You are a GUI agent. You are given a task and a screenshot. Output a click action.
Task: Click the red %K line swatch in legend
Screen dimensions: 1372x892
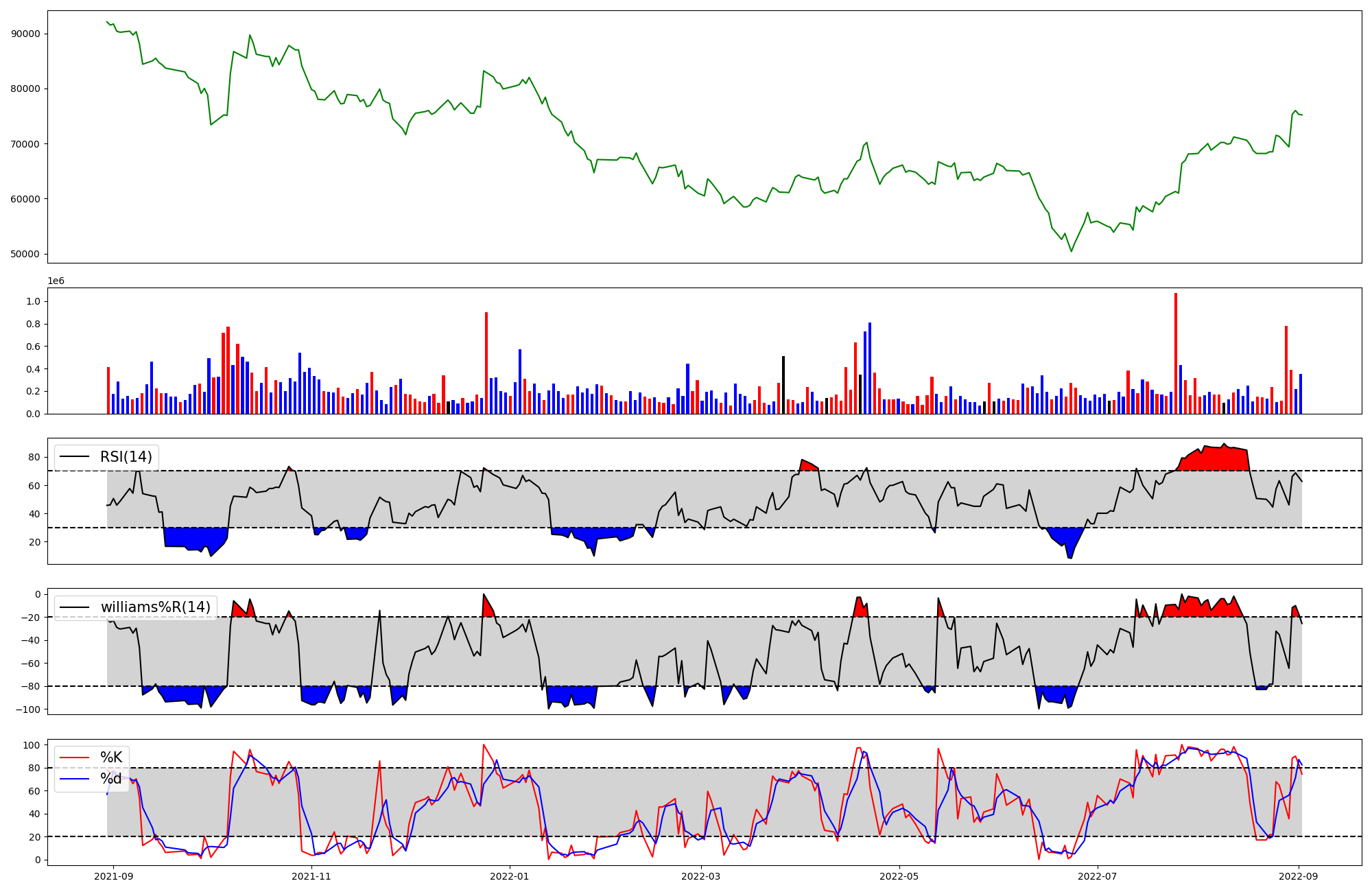[x=75, y=758]
